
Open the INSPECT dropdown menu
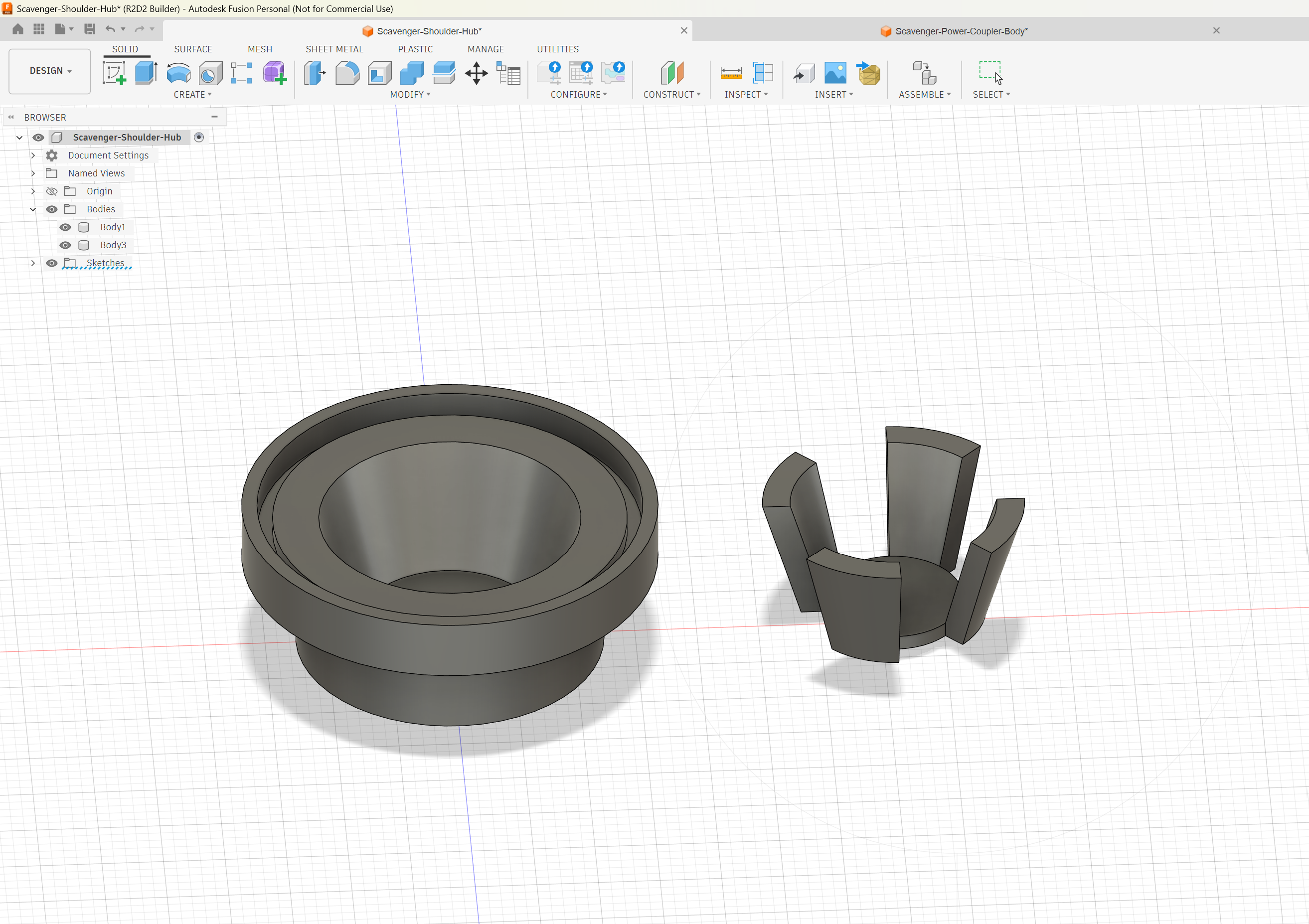click(746, 95)
